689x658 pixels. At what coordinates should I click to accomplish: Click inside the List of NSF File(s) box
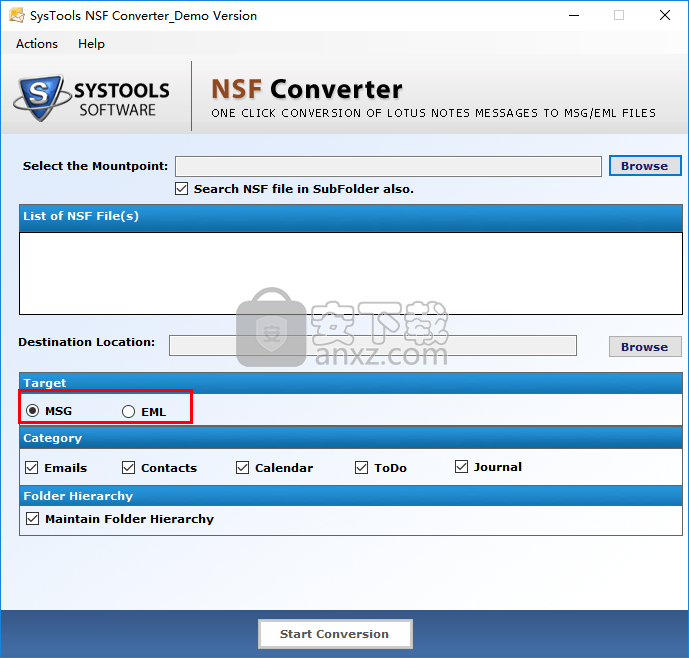351,273
